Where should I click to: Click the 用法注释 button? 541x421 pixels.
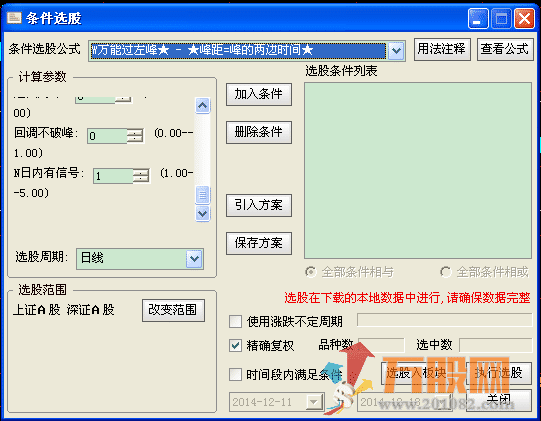(442, 49)
